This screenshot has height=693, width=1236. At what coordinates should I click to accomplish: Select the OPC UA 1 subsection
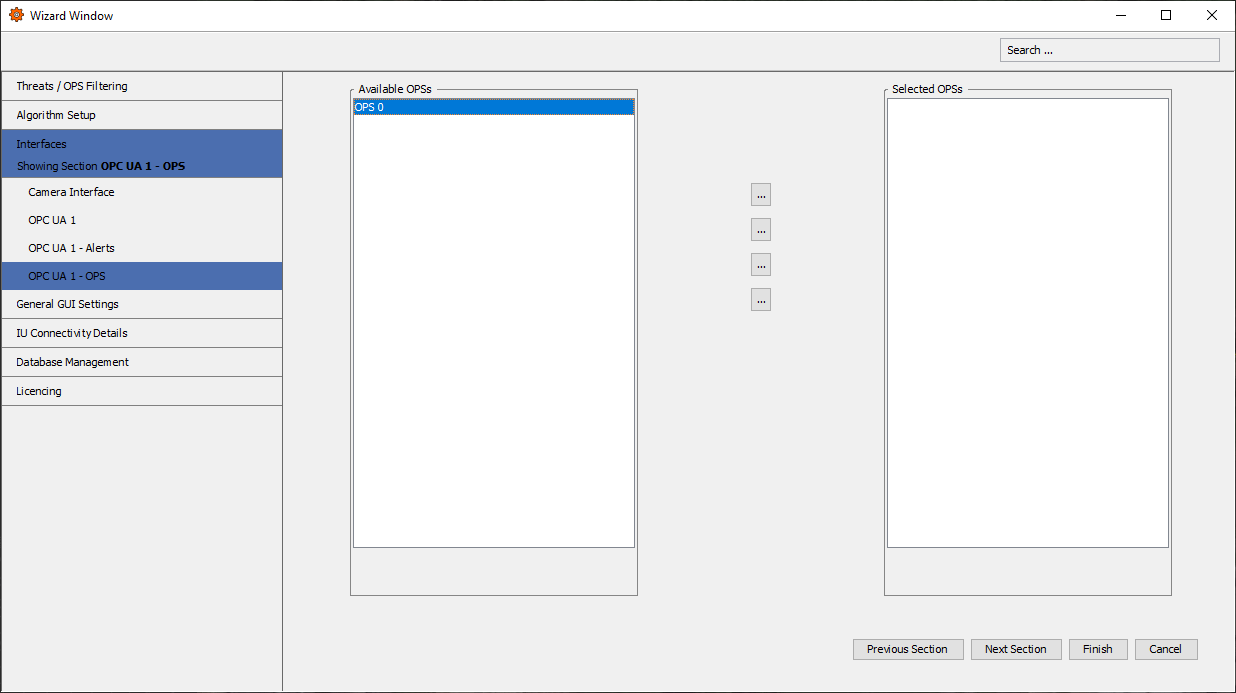tap(52, 220)
